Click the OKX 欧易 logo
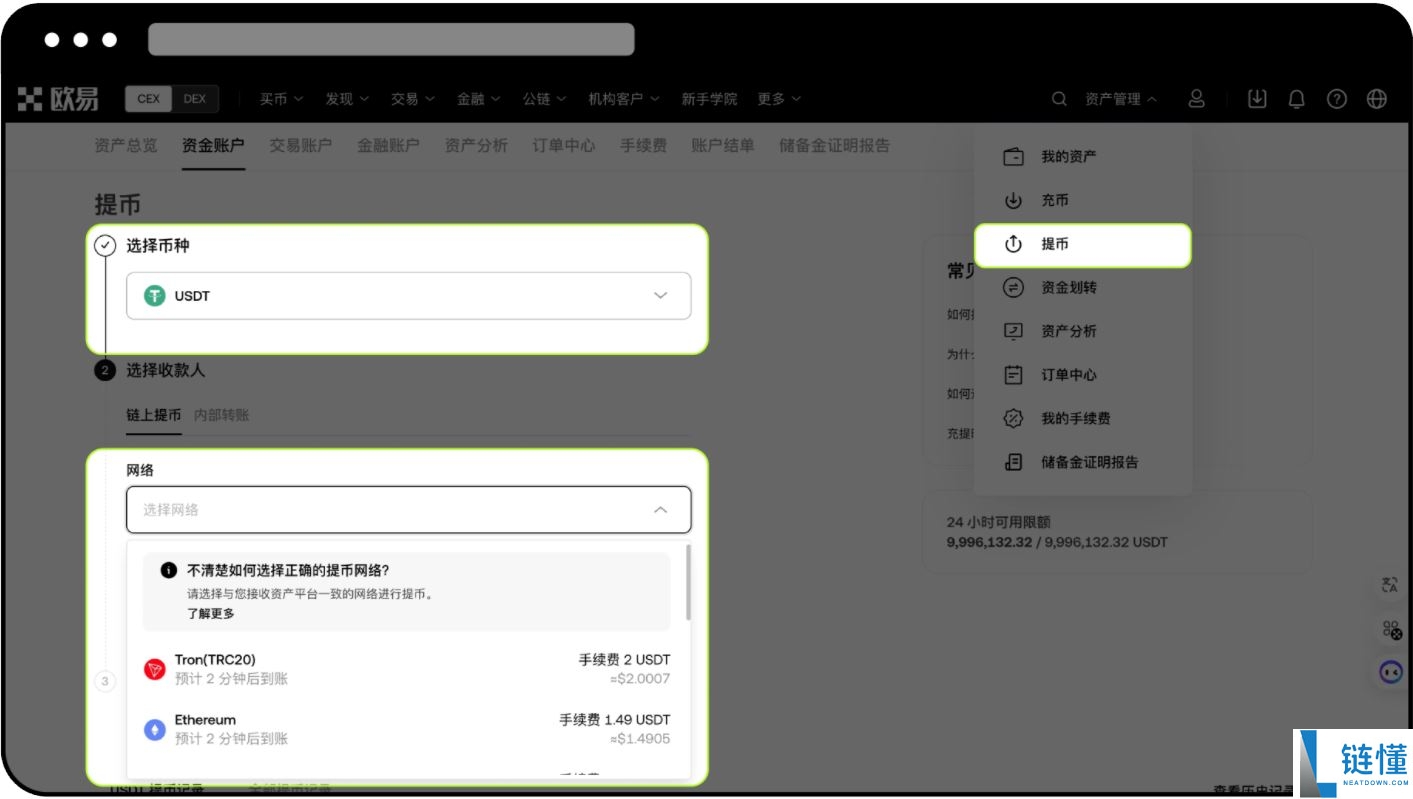The image size is (1413, 799). point(58,99)
